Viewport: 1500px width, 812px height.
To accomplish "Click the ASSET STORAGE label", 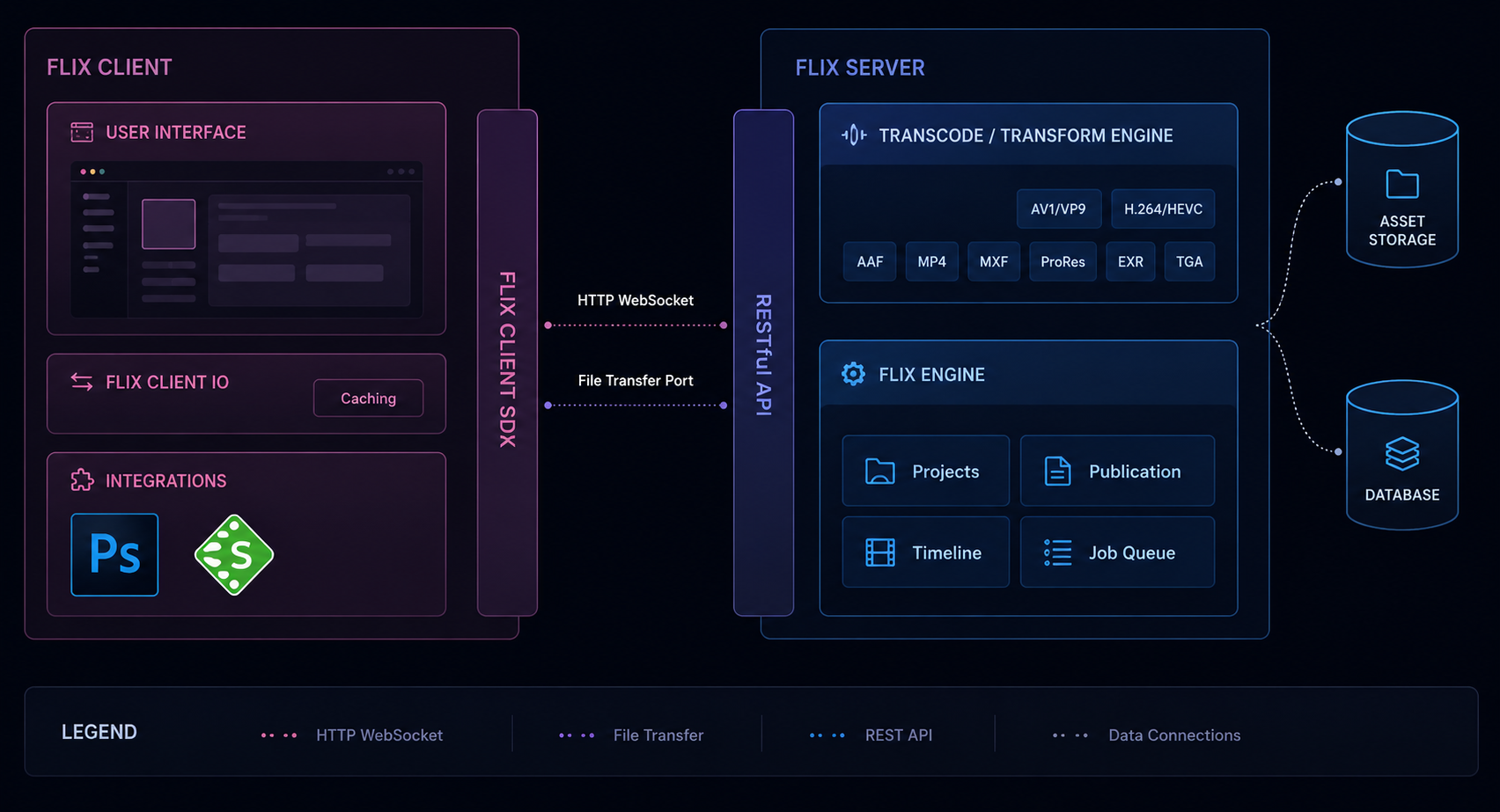I will (1402, 230).
